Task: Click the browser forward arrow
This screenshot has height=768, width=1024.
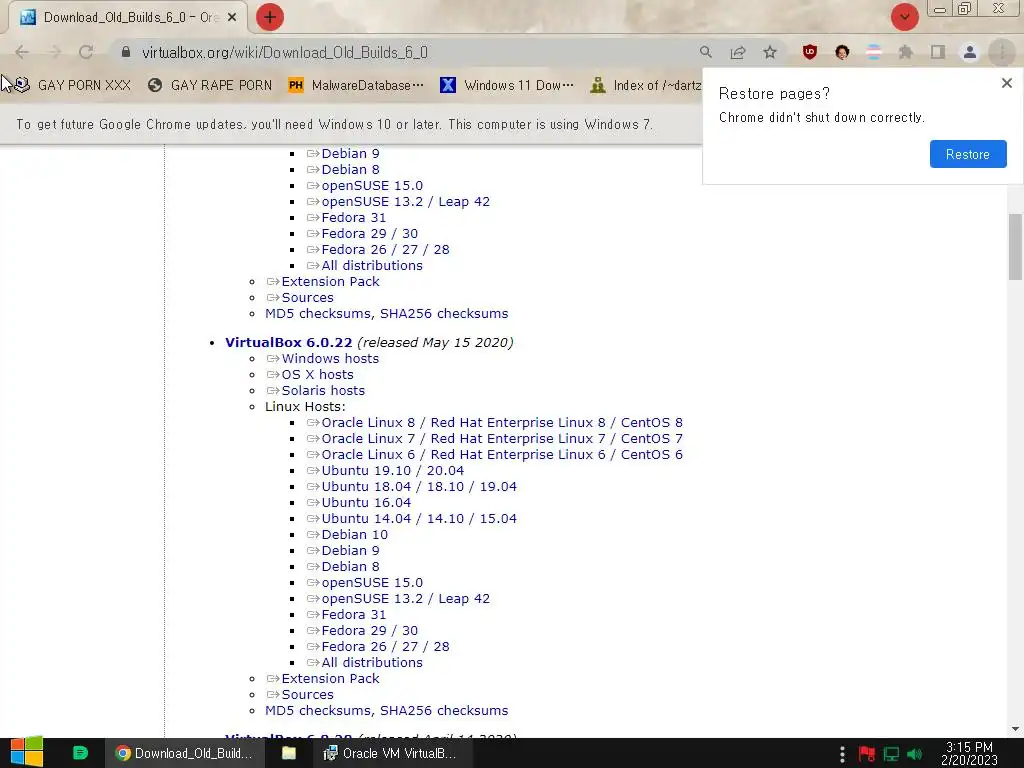Action: click(x=54, y=52)
